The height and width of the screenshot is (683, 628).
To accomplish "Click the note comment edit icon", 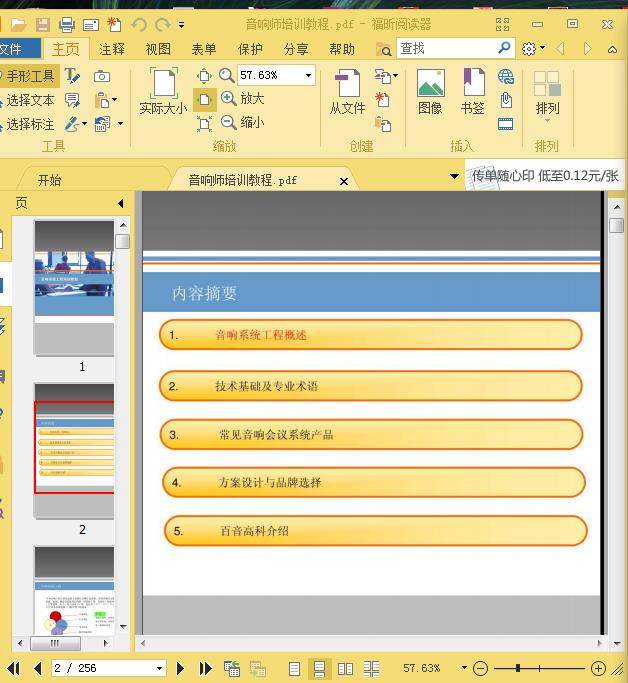I will pos(72,100).
